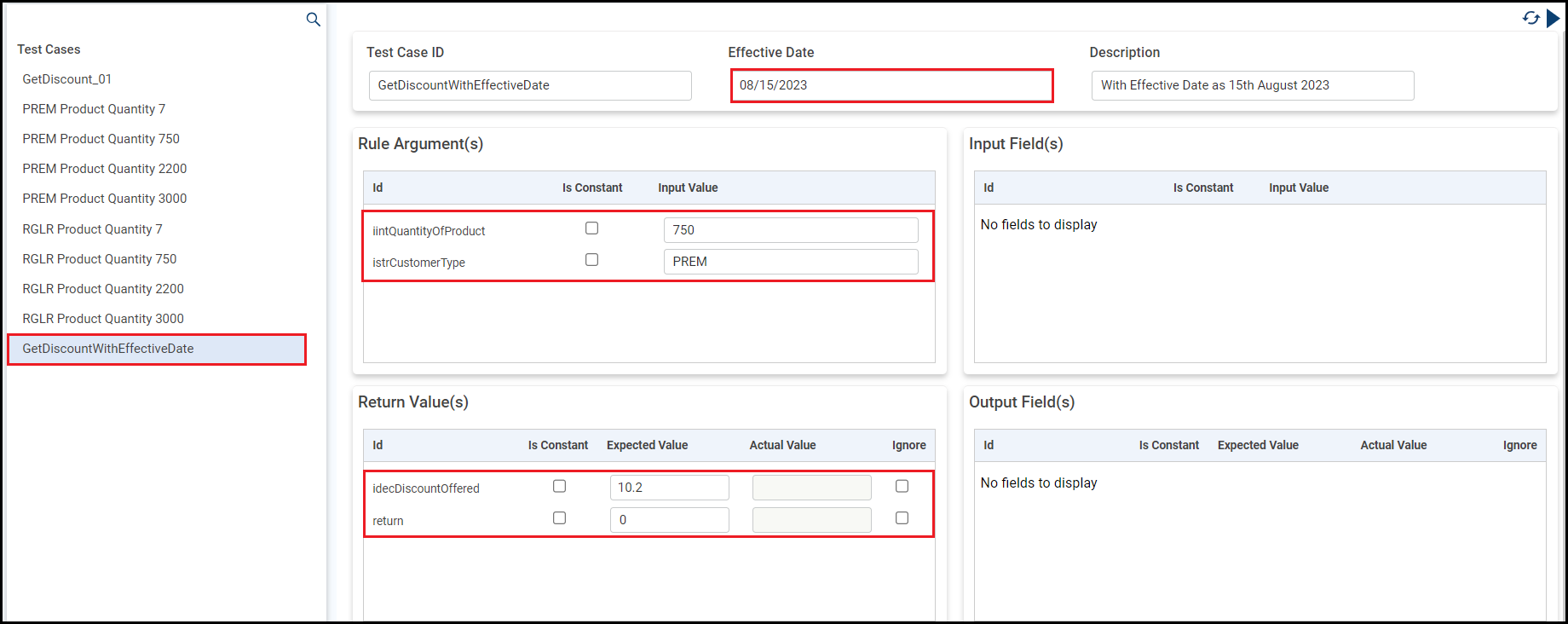Viewport: 1568px width, 624px height.
Task: Click expected value field for idecDiscountOffered
Action: (x=669, y=488)
